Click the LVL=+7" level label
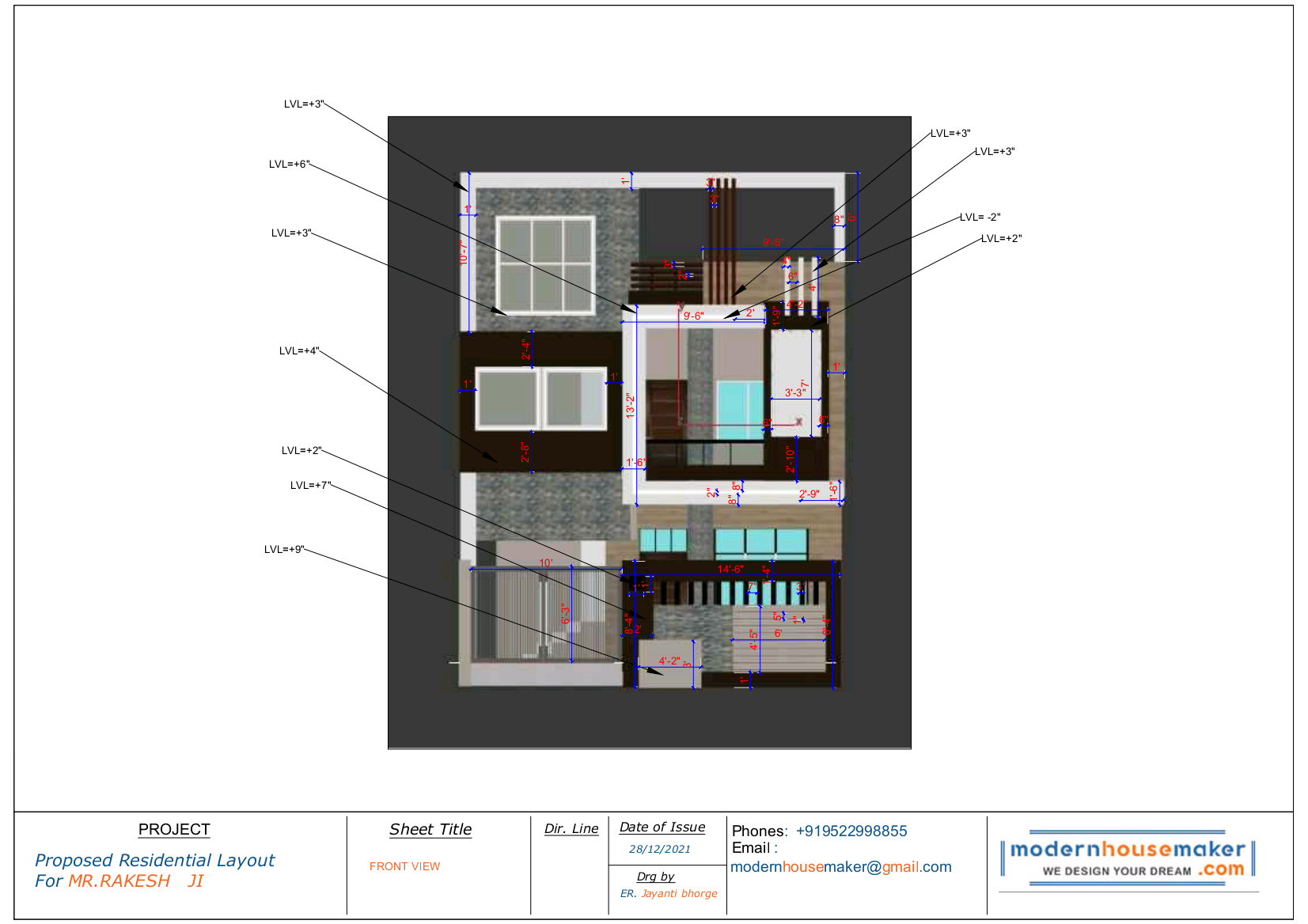Image resolution: width=1308 pixels, height=924 pixels. point(311,486)
